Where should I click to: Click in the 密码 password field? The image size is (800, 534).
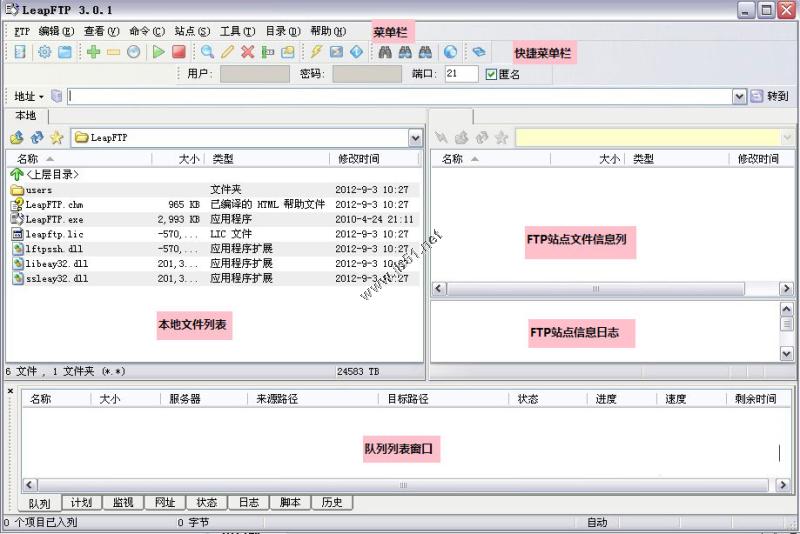click(367, 74)
